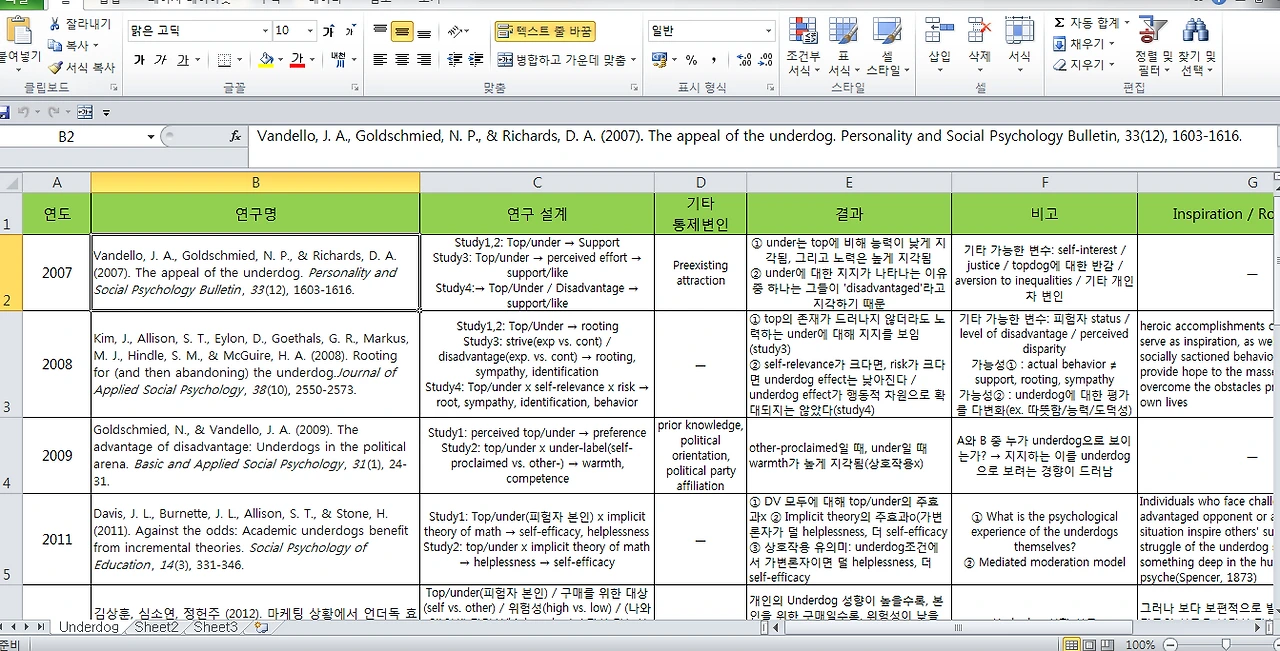Open font color palette dropdown arrow

click(x=312, y=60)
